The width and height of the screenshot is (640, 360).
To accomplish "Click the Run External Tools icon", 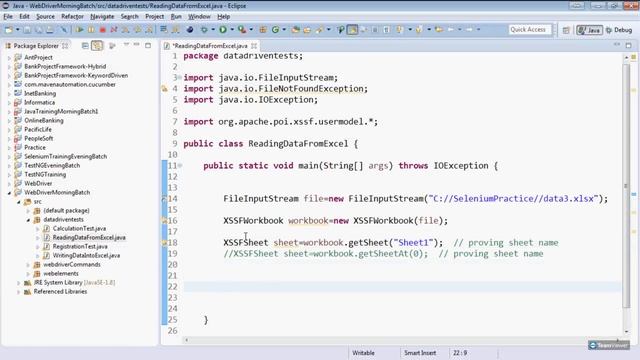I will [x=242, y=30].
